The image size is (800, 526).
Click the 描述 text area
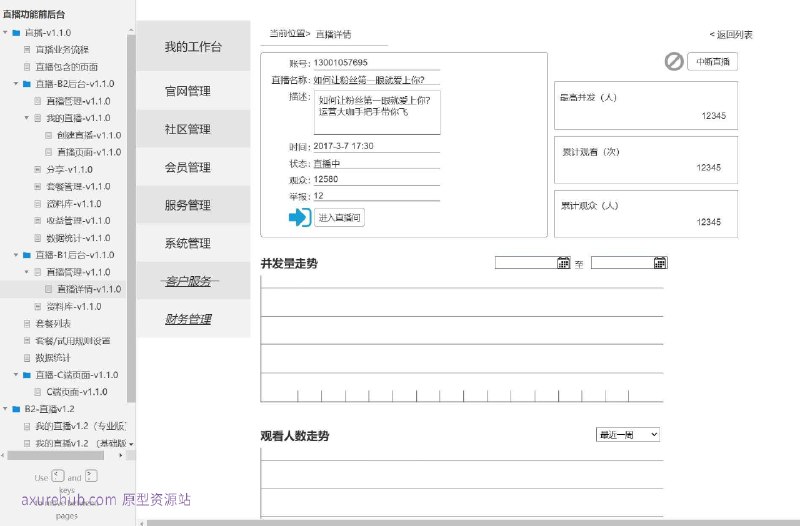[377, 112]
